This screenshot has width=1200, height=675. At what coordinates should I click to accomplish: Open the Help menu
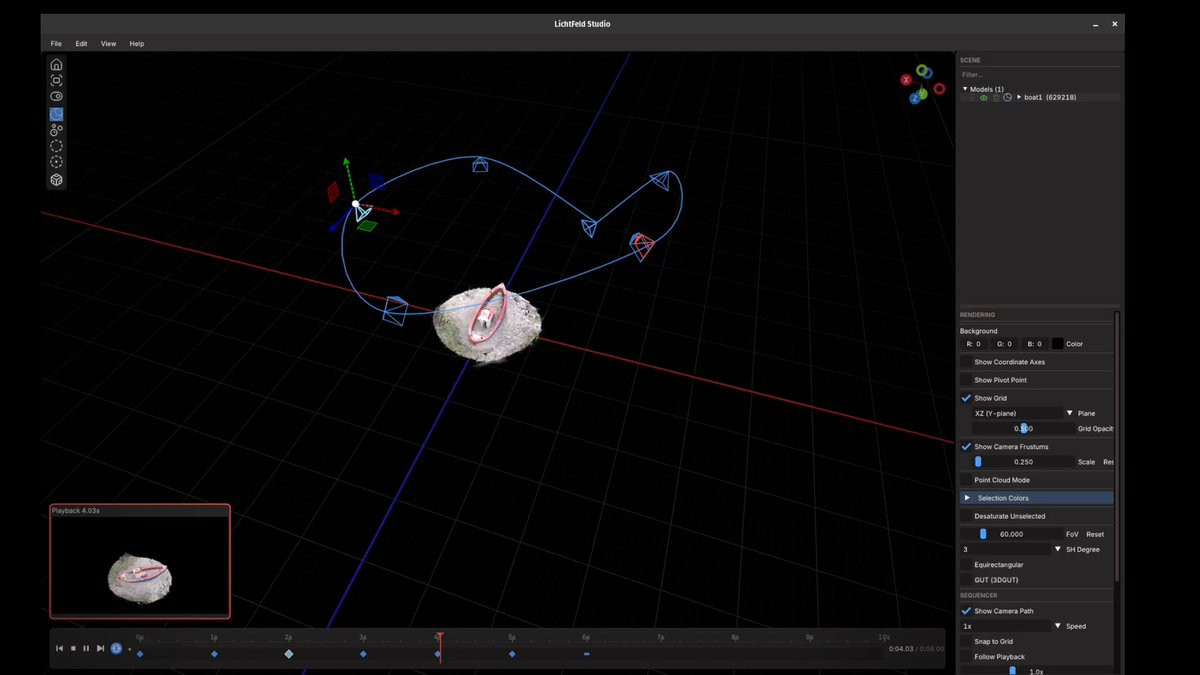point(137,44)
